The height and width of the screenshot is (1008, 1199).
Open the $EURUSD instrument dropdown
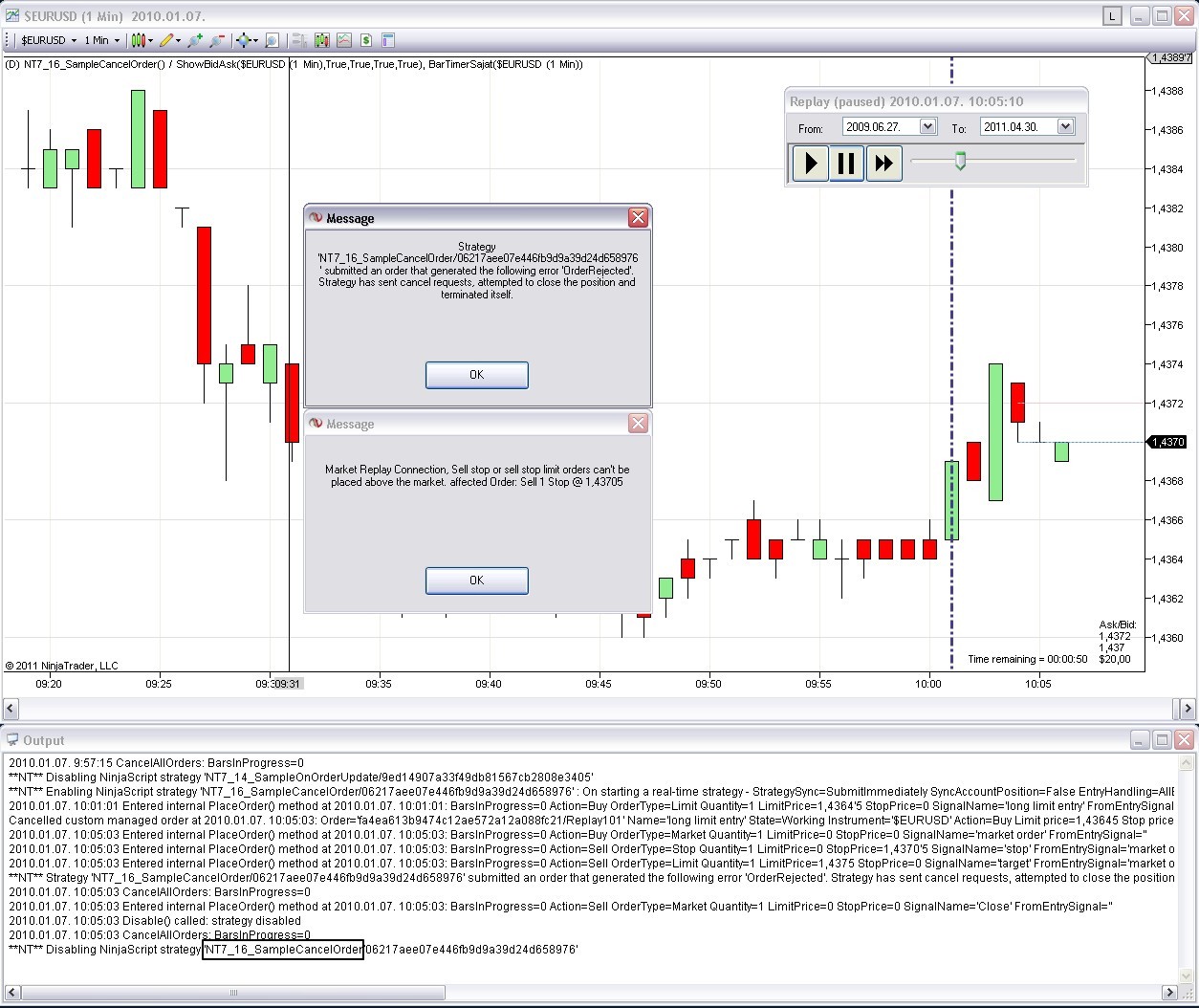(x=49, y=40)
